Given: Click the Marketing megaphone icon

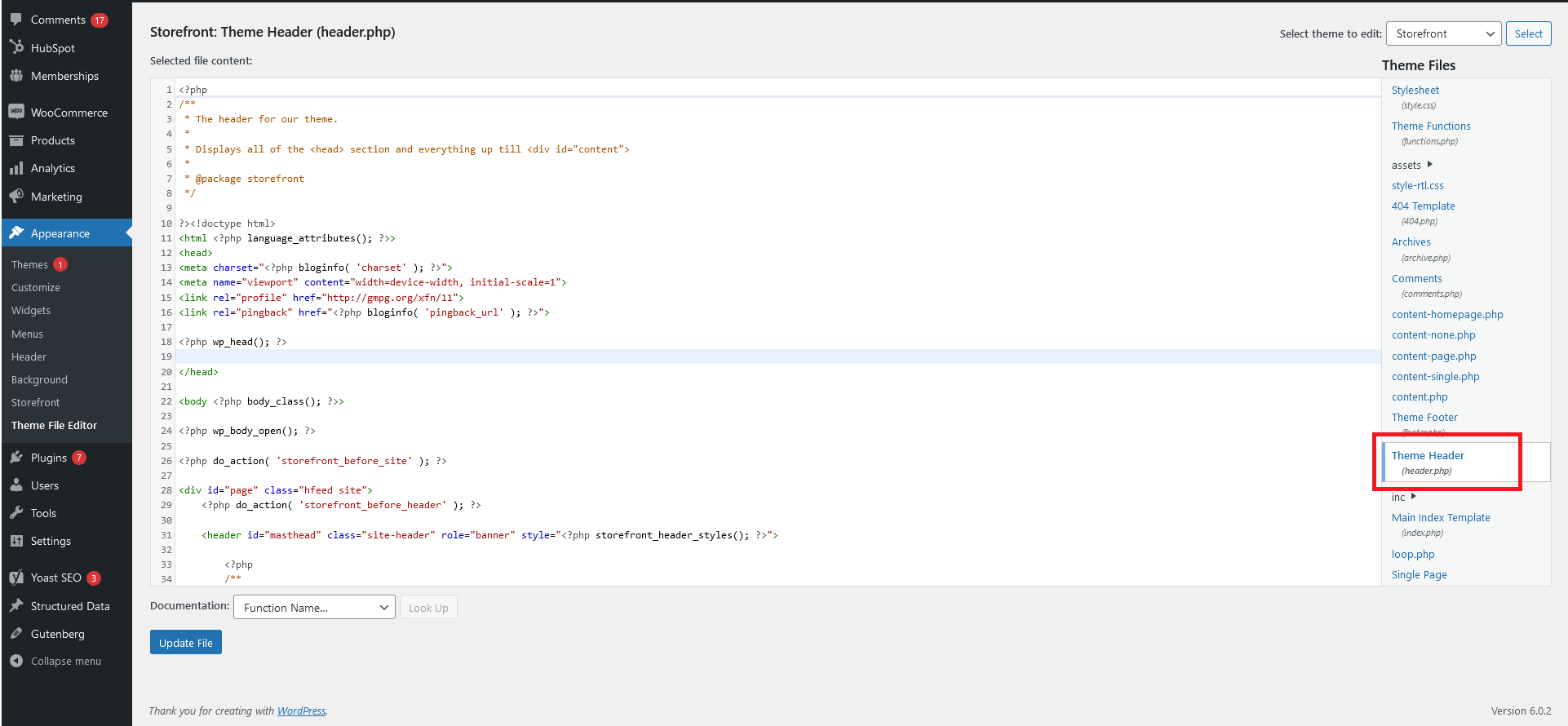Looking at the screenshot, I should coord(16,197).
